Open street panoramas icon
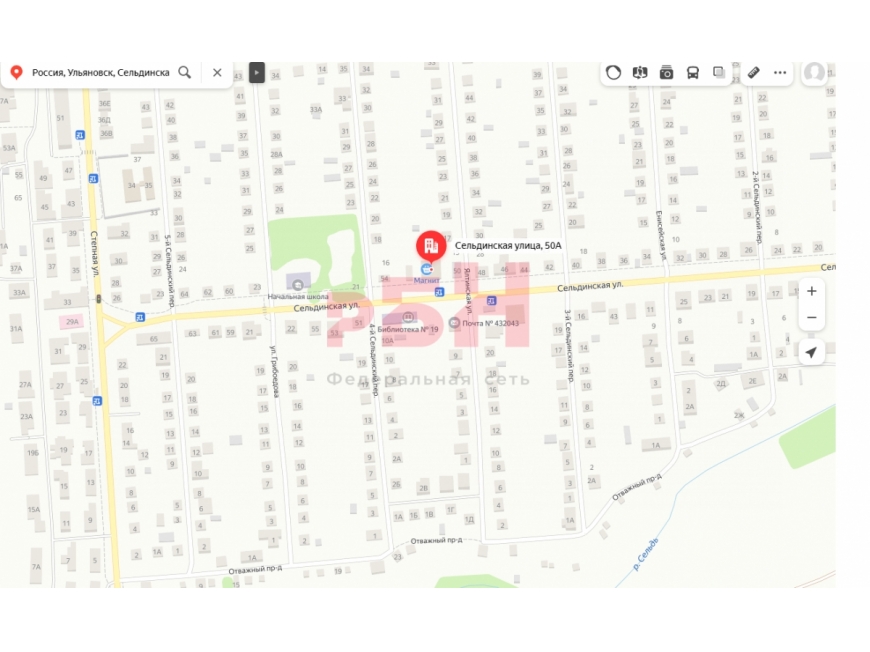This screenshot has height=652, width=870. [640, 73]
